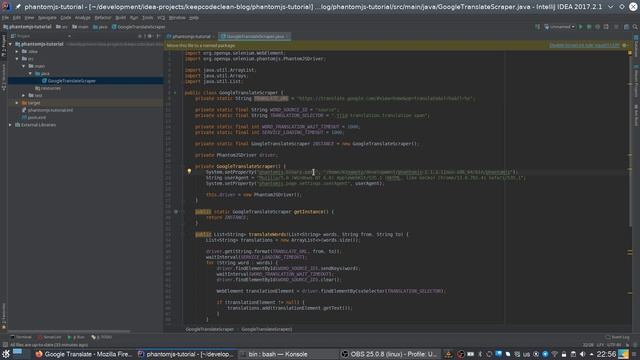640x360 pixels.
Task: Open the Refactor menu
Action: click(x=103, y=18)
